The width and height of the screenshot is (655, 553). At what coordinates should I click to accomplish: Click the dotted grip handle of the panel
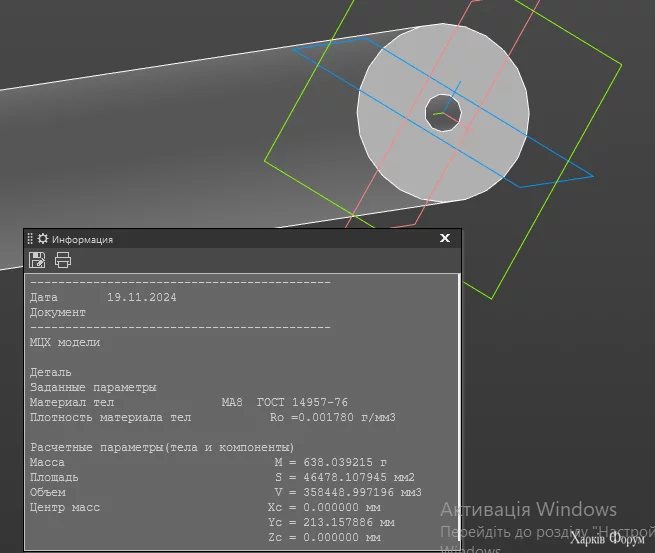click(30, 239)
